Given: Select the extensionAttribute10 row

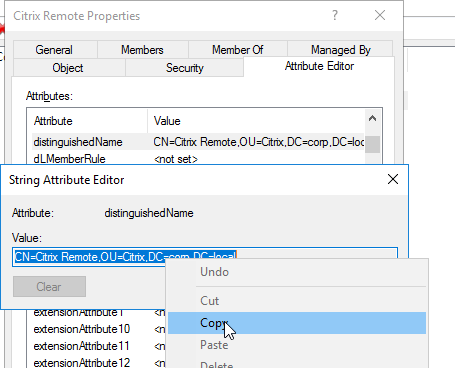Looking at the screenshot, I should point(99,329).
